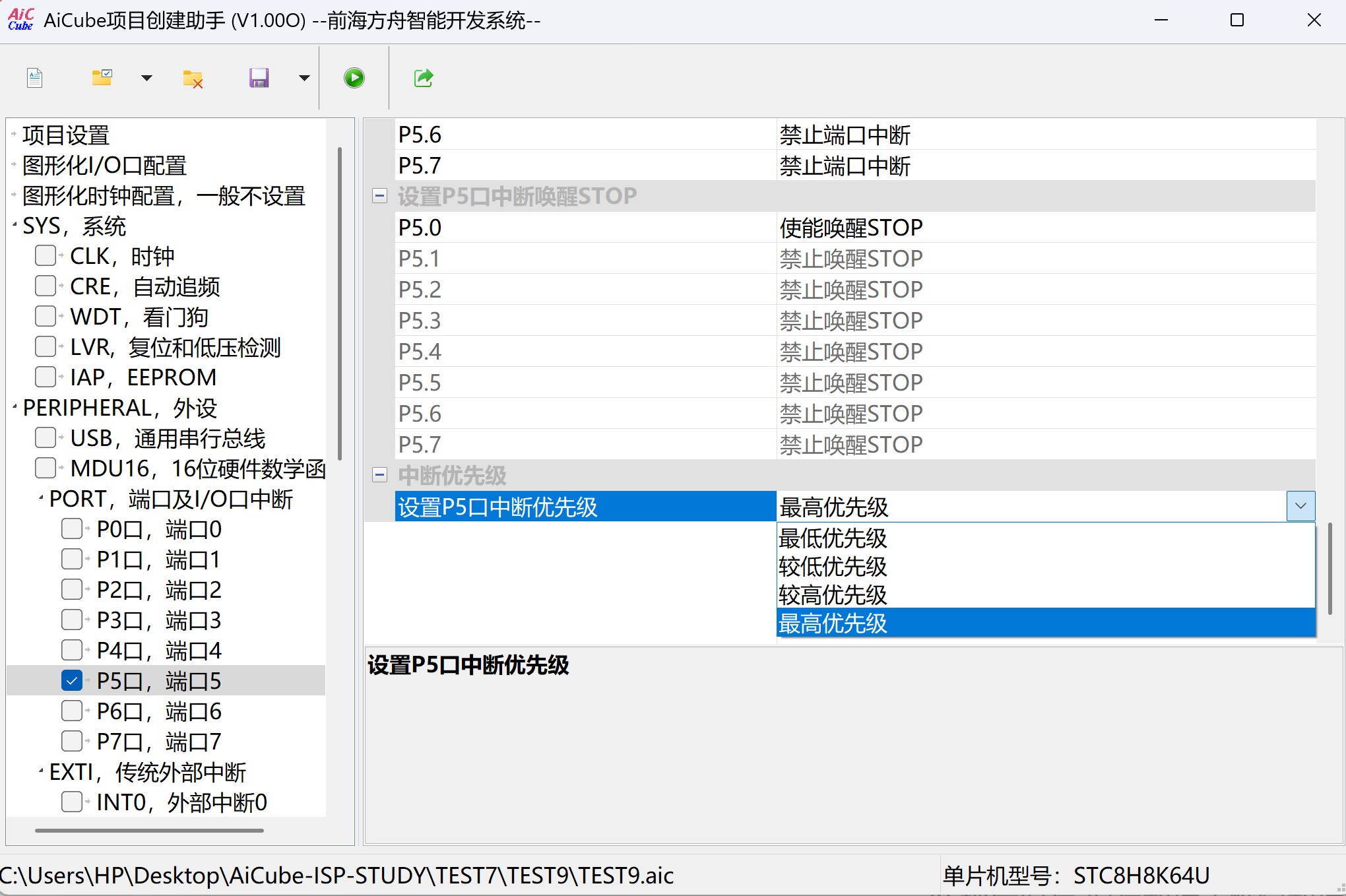Tick the WDT 看门狗 checkbox

coord(46,316)
